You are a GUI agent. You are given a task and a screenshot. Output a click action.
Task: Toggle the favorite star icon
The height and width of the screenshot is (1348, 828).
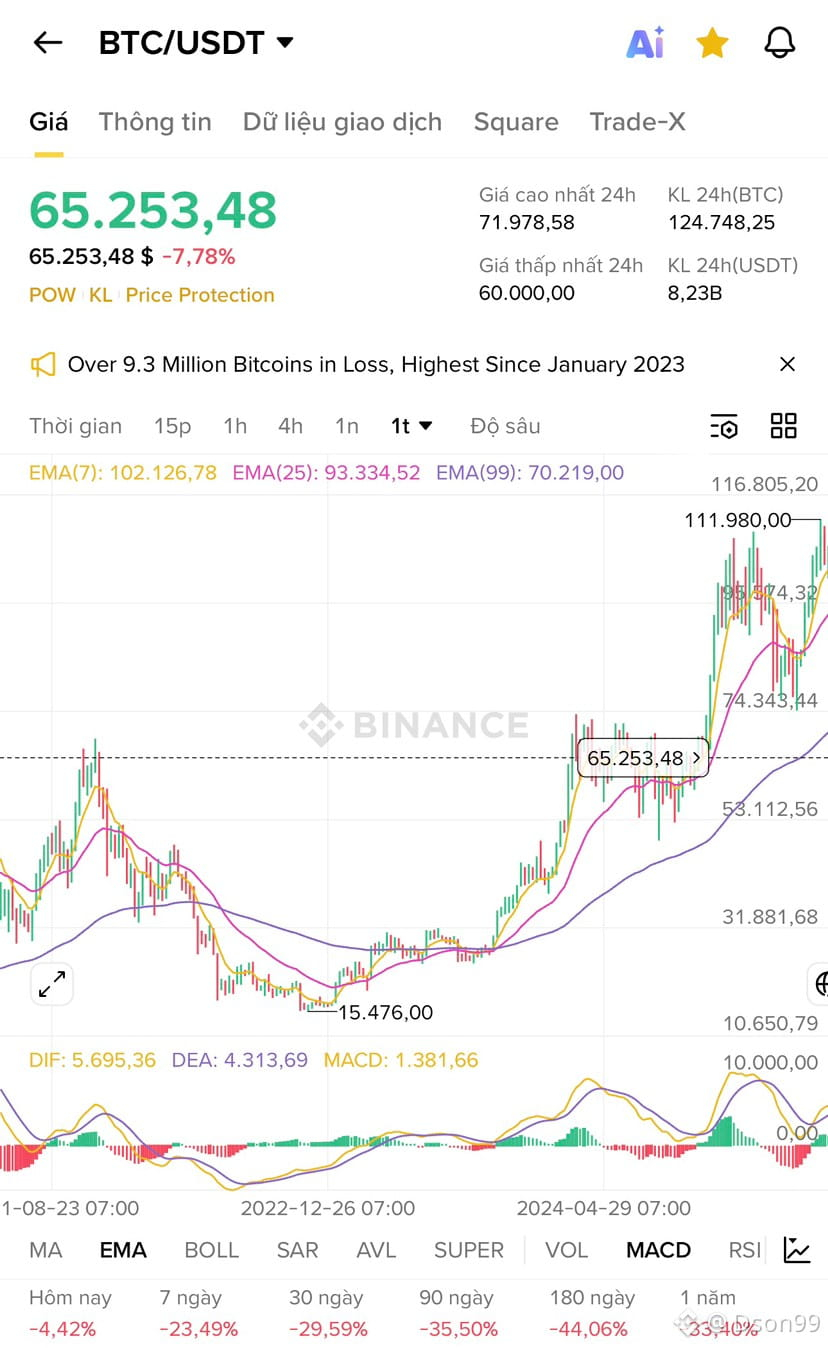point(712,42)
